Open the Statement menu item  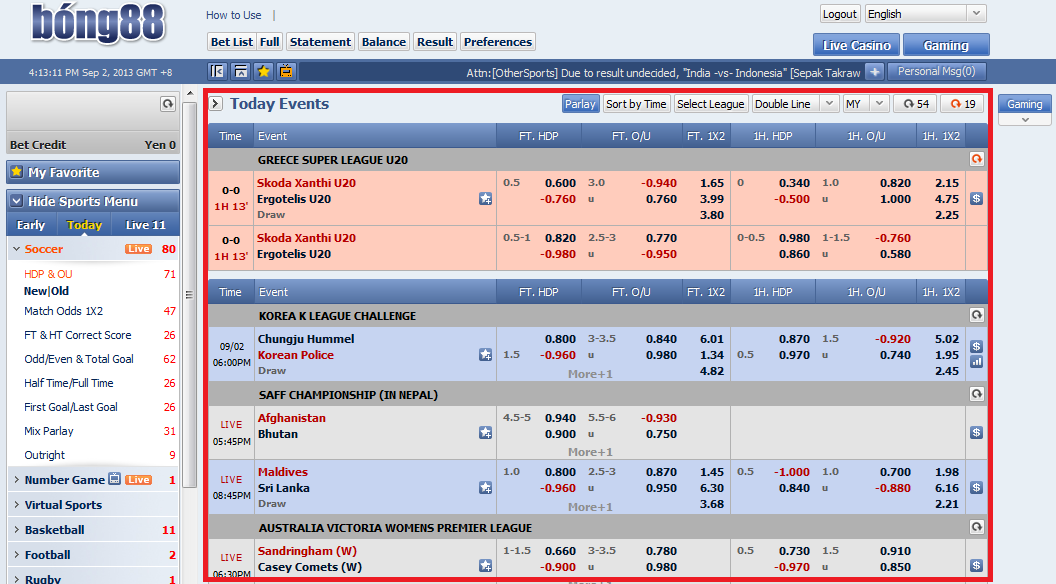[321, 42]
